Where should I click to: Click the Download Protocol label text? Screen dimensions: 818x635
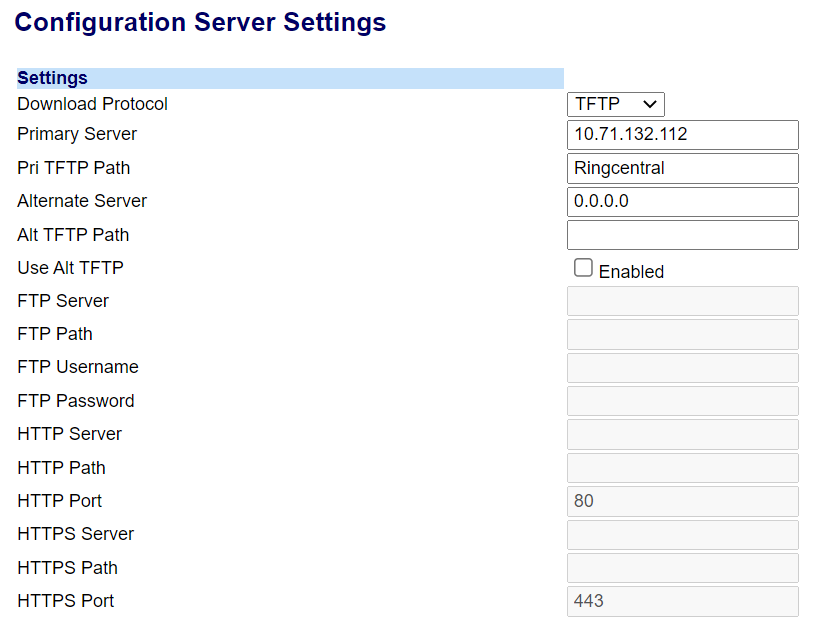coord(92,104)
